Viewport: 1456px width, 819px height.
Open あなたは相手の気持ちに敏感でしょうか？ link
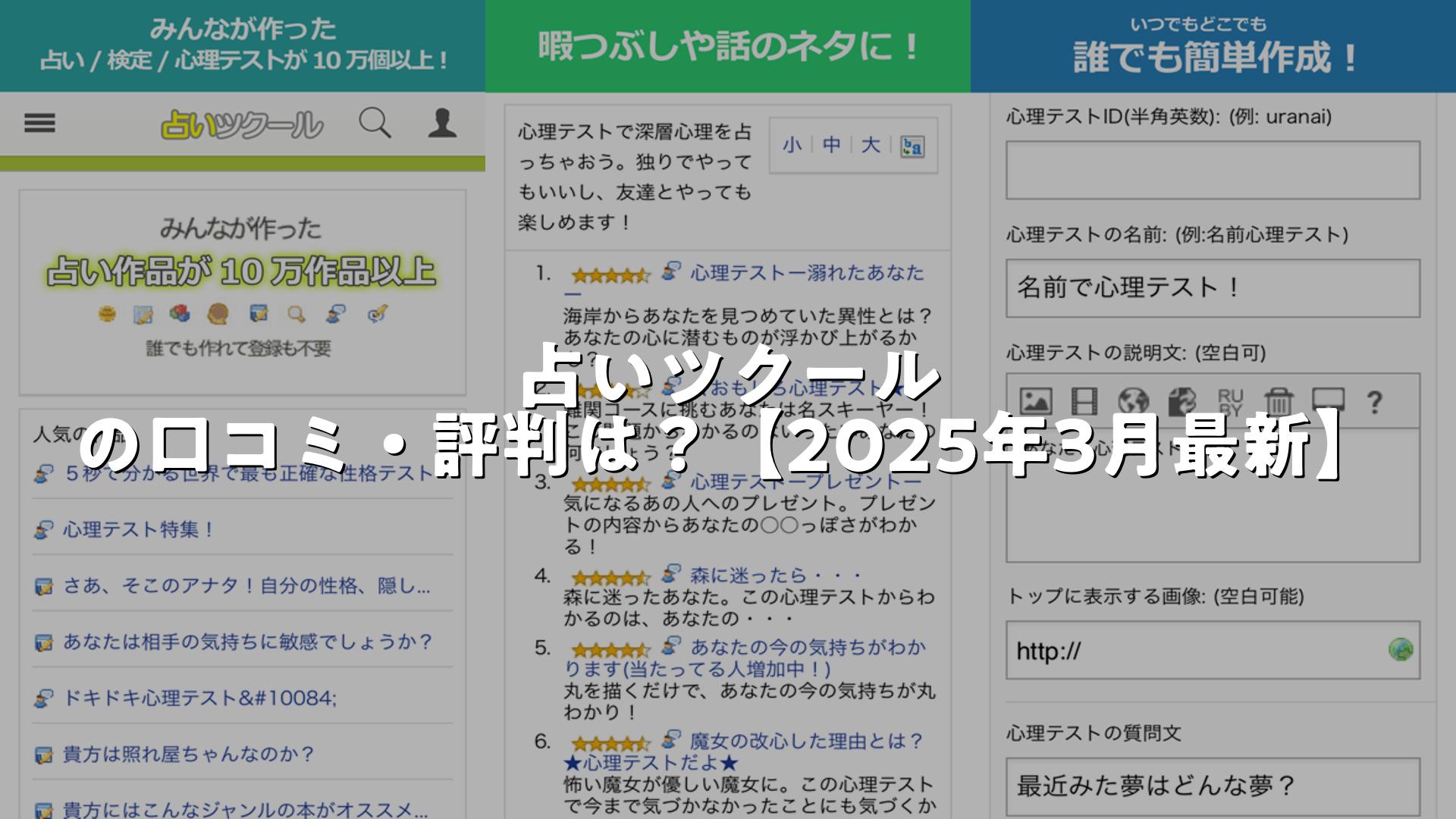(x=248, y=642)
